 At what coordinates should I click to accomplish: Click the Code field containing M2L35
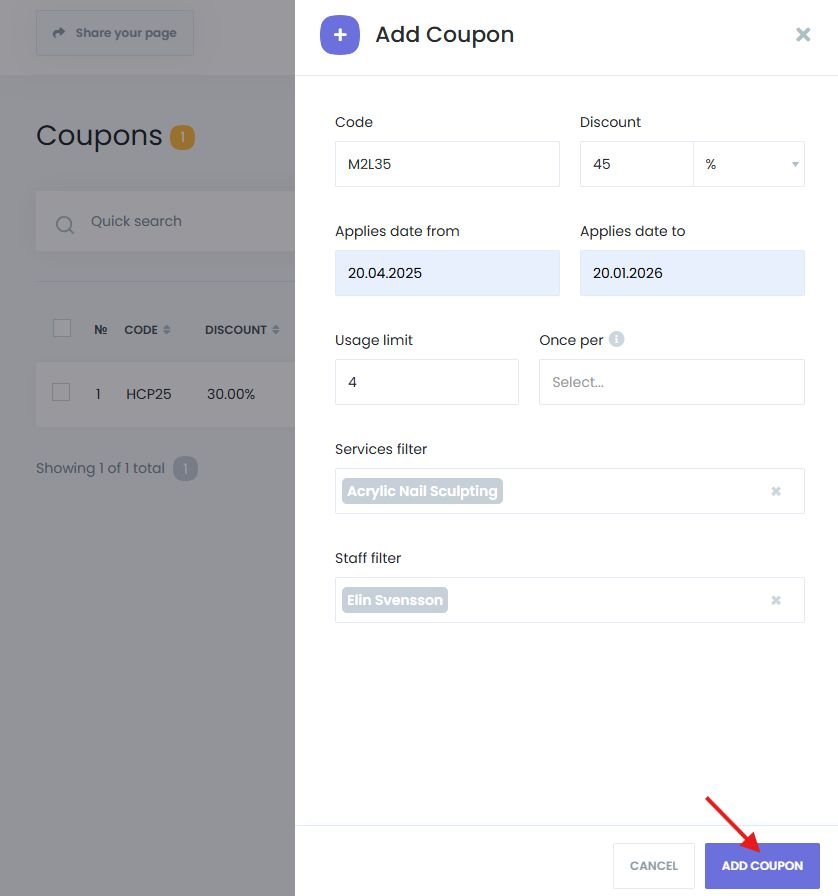pos(447,163)
